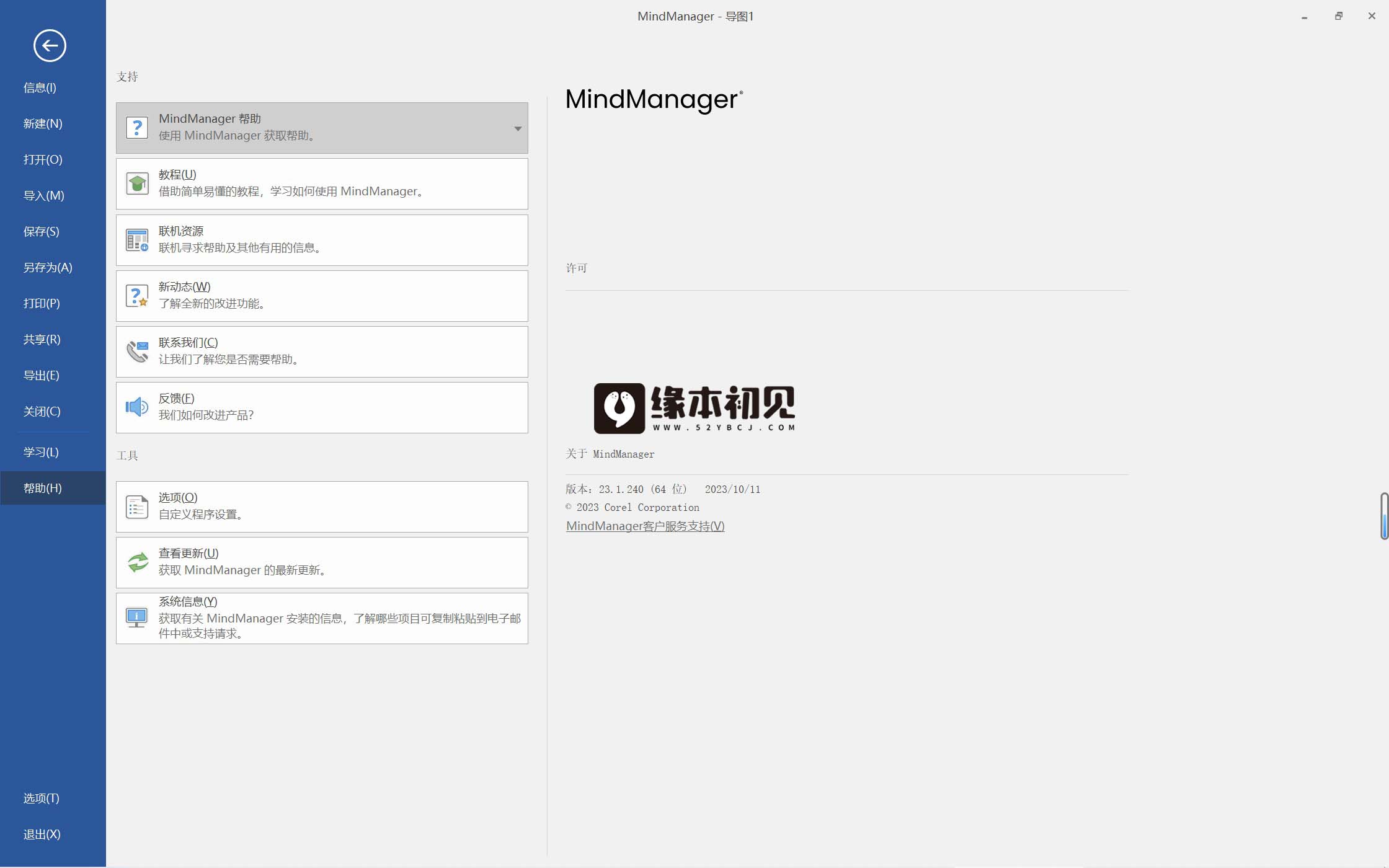Open 系统信息(Y) system info button

[322, 618]
